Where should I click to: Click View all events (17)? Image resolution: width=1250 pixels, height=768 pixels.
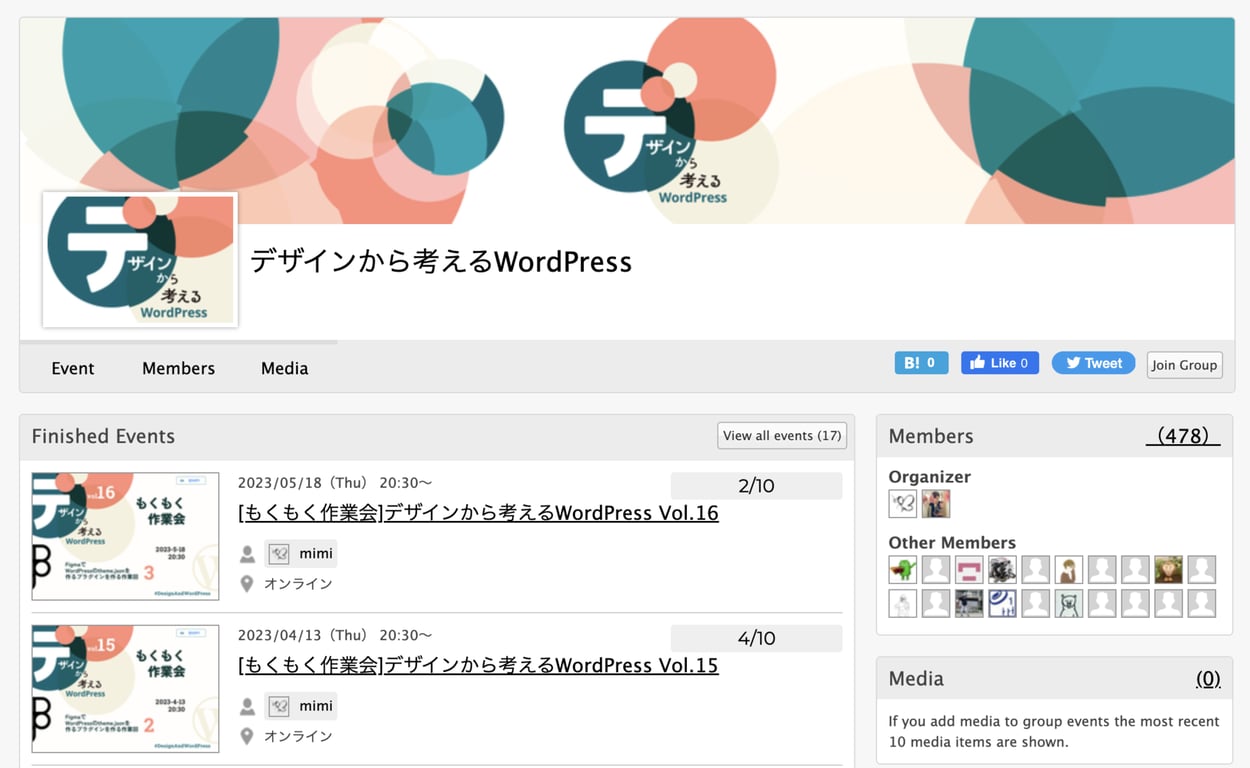pyautogui.click(x=782, y=435)
